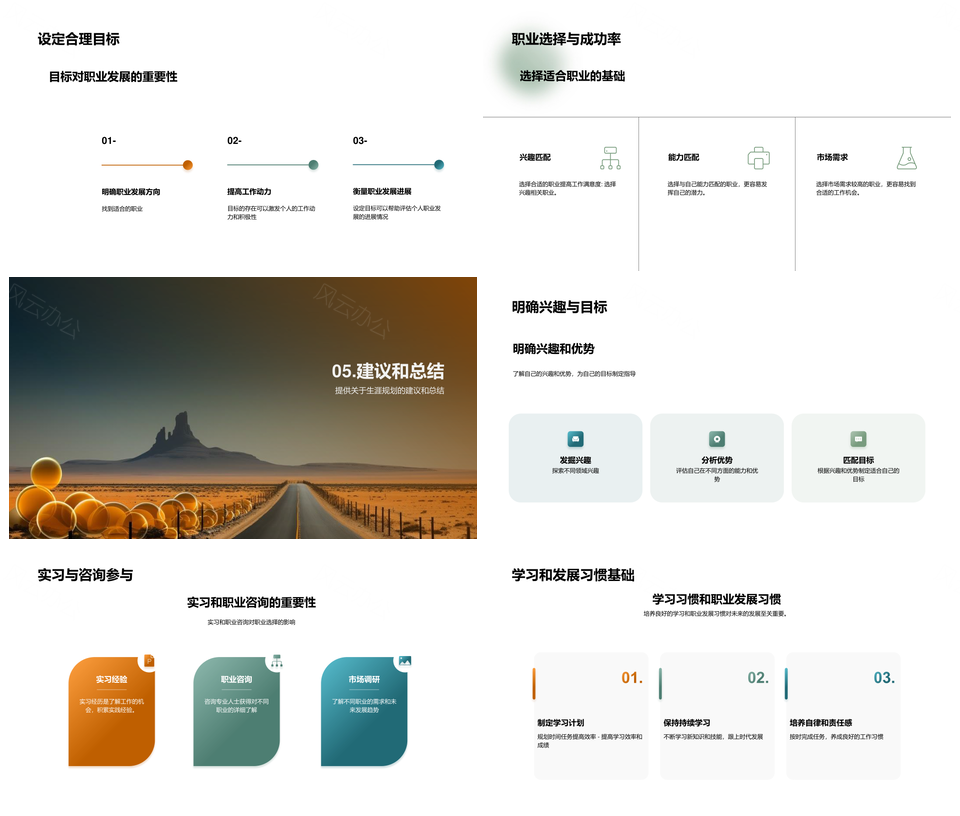The height and width of the screenshot is (816, 960).
Task: Click the 01. 制定学习计划 card
Action: click(x=591, y=715)
